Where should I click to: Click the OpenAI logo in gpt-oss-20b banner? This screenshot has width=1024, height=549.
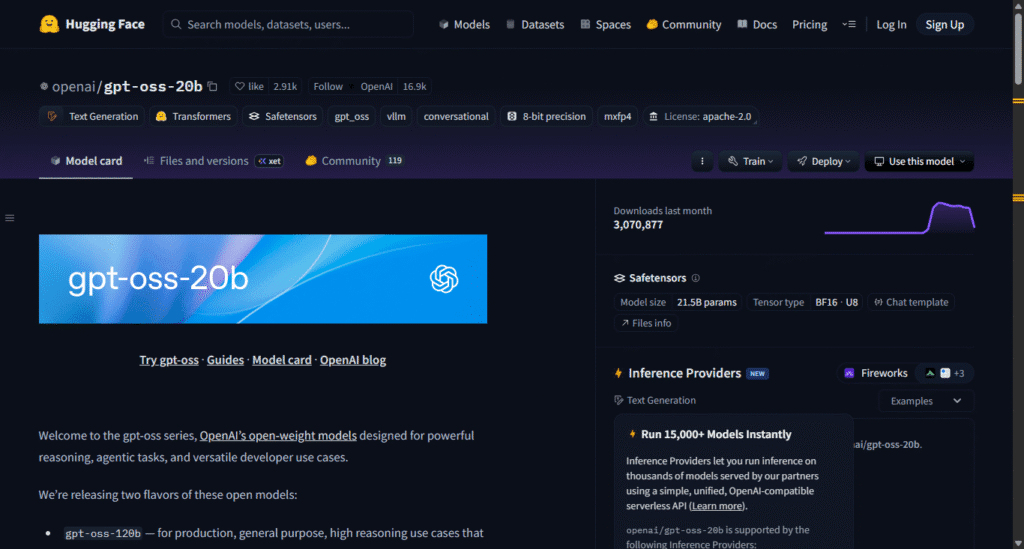click(x=444, y=279)
